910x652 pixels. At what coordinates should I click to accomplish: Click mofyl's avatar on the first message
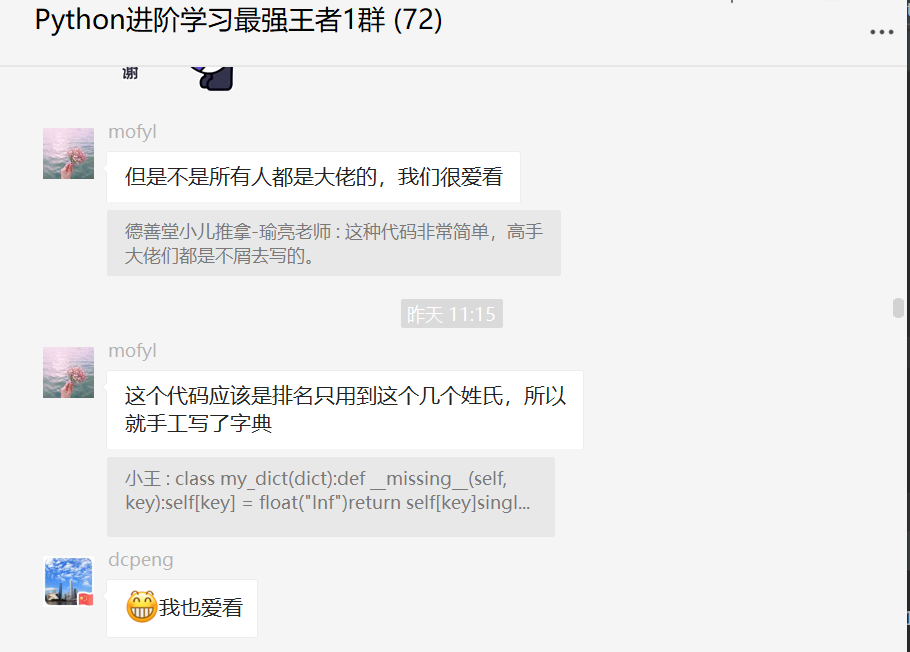tap(68, 153)
